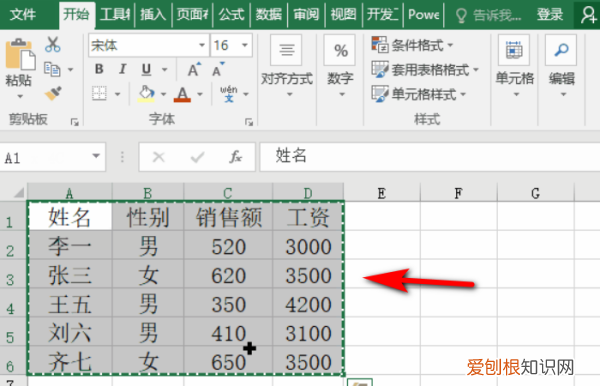
Task: Click cell 销售额
Action: click(x=228, y=217)
